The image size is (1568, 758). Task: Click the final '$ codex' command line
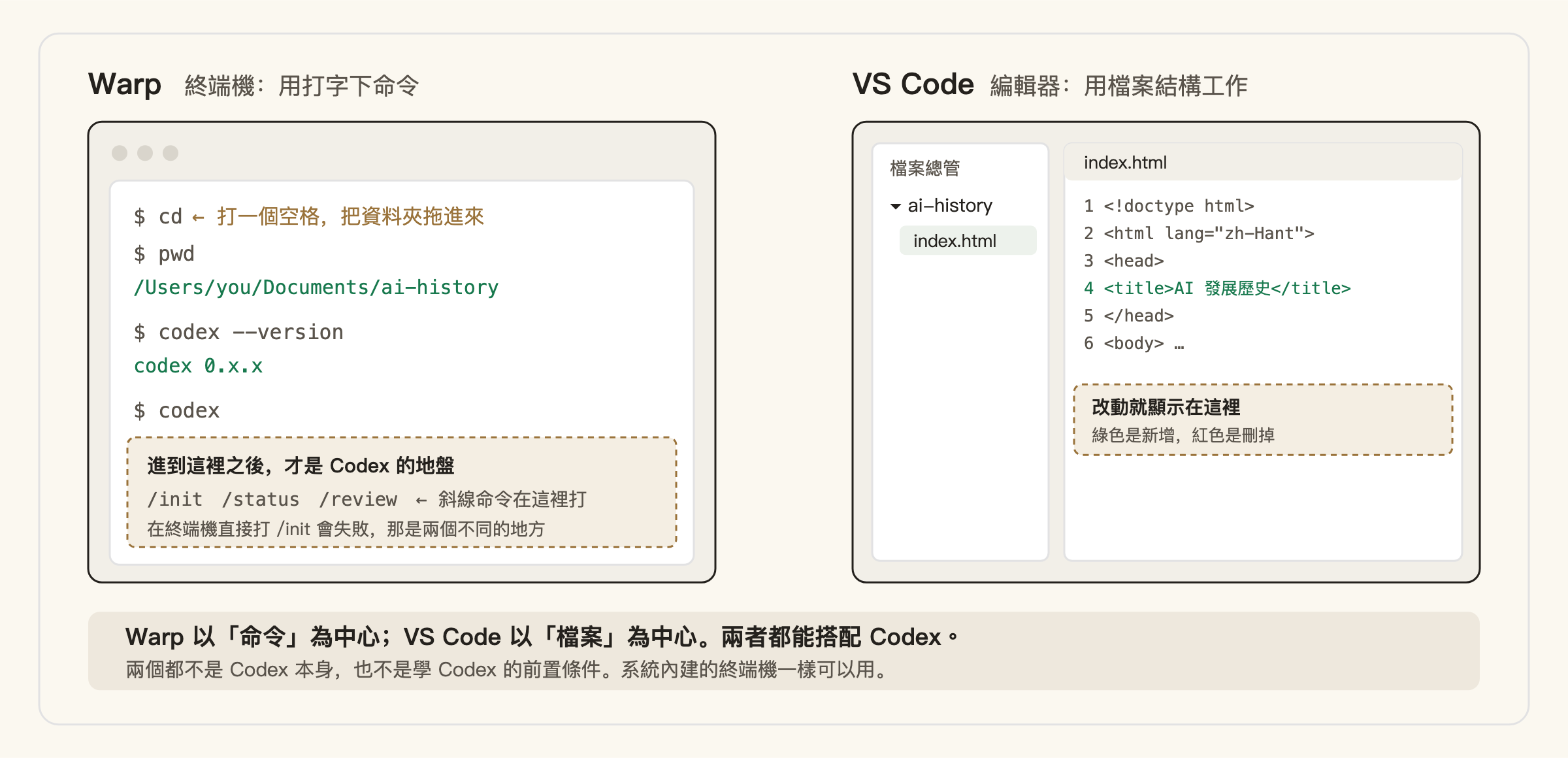(x=176, y=410)
